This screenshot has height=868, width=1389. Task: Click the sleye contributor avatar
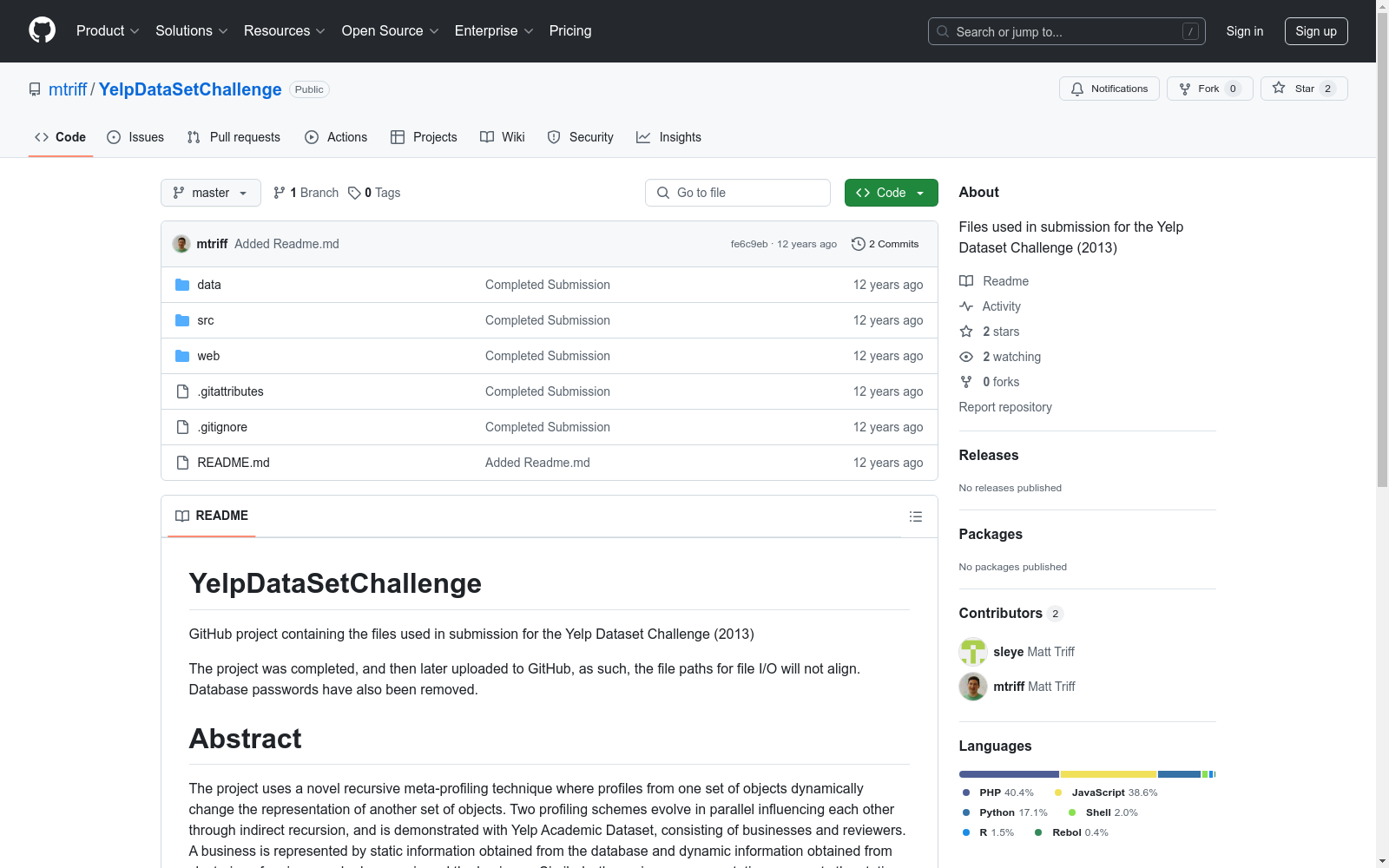(973, 652)
